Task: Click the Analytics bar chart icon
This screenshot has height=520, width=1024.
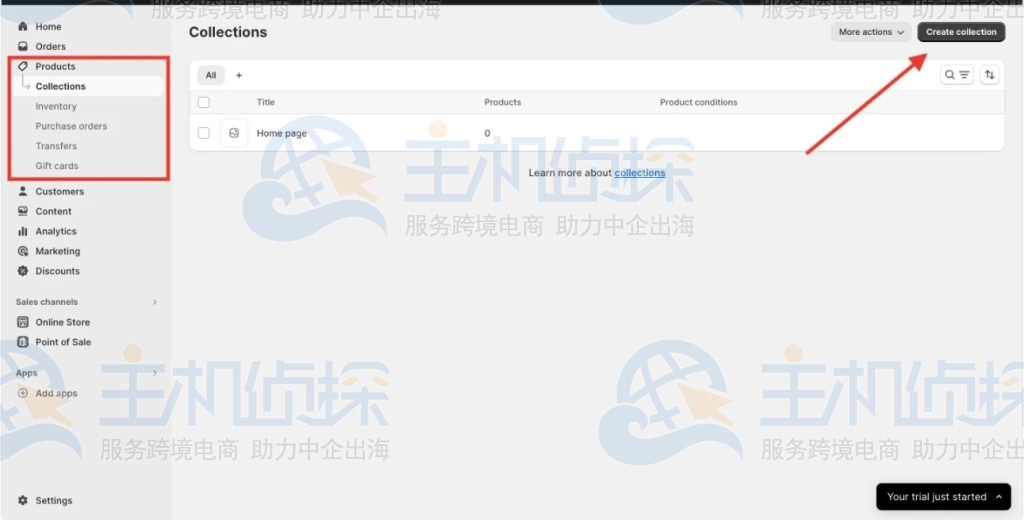Action: 23,231
